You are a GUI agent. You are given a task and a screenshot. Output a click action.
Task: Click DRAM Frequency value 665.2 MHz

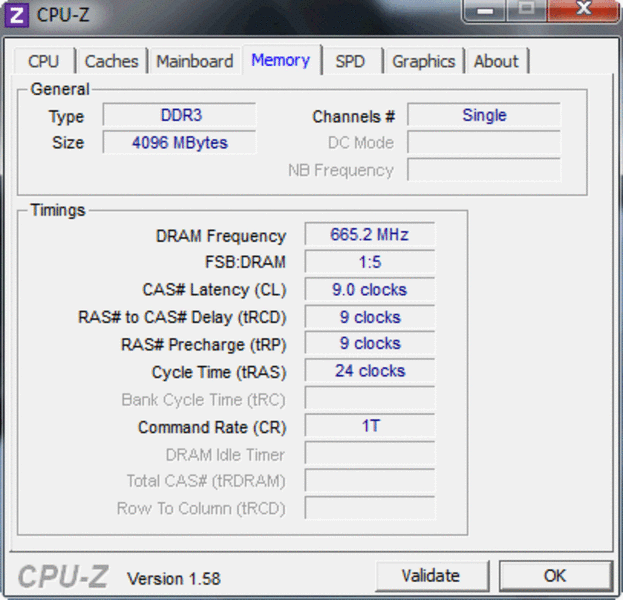pos(370,234)
